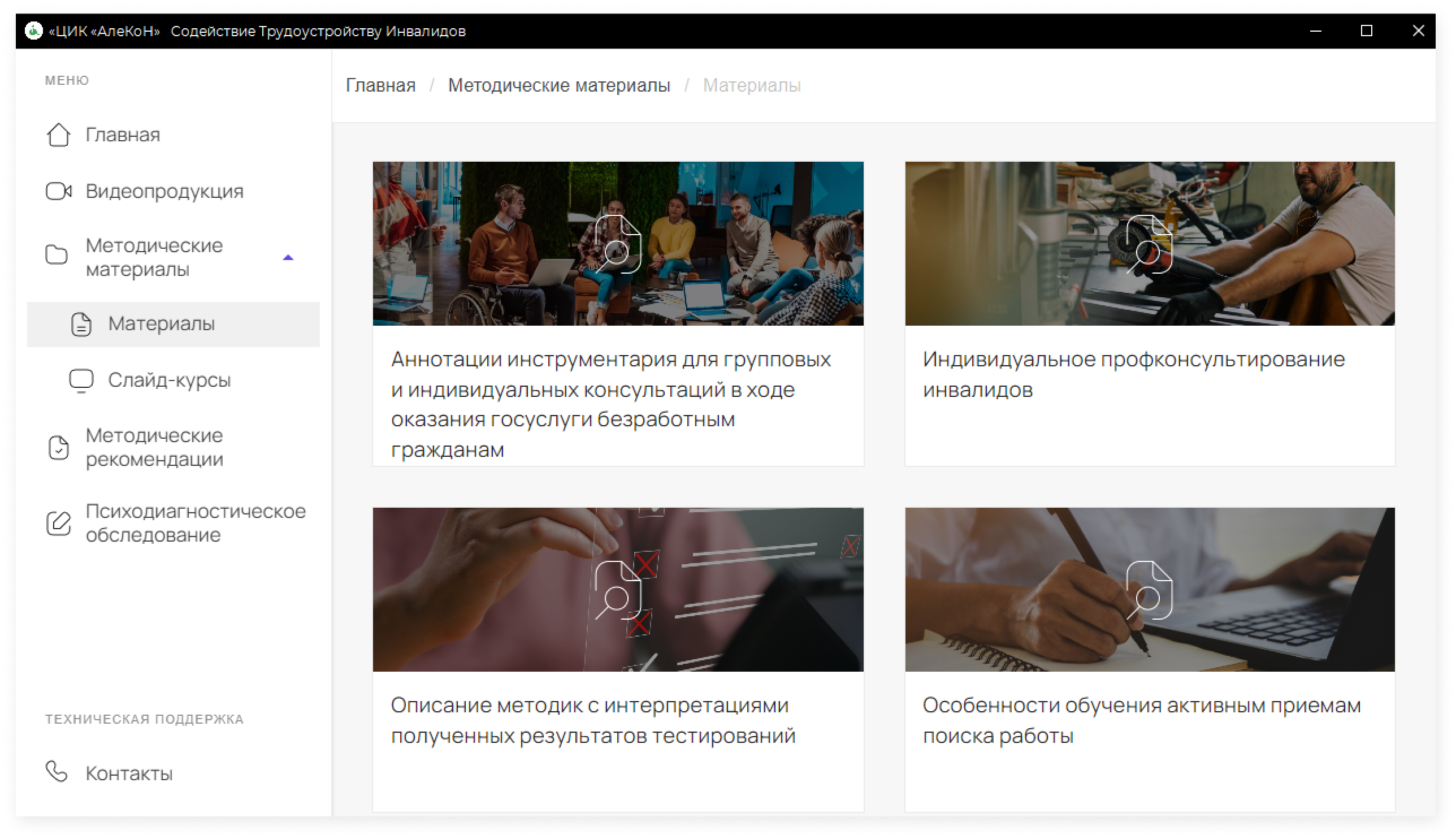Click the document search icon on workshop image

click(1149, 244)
